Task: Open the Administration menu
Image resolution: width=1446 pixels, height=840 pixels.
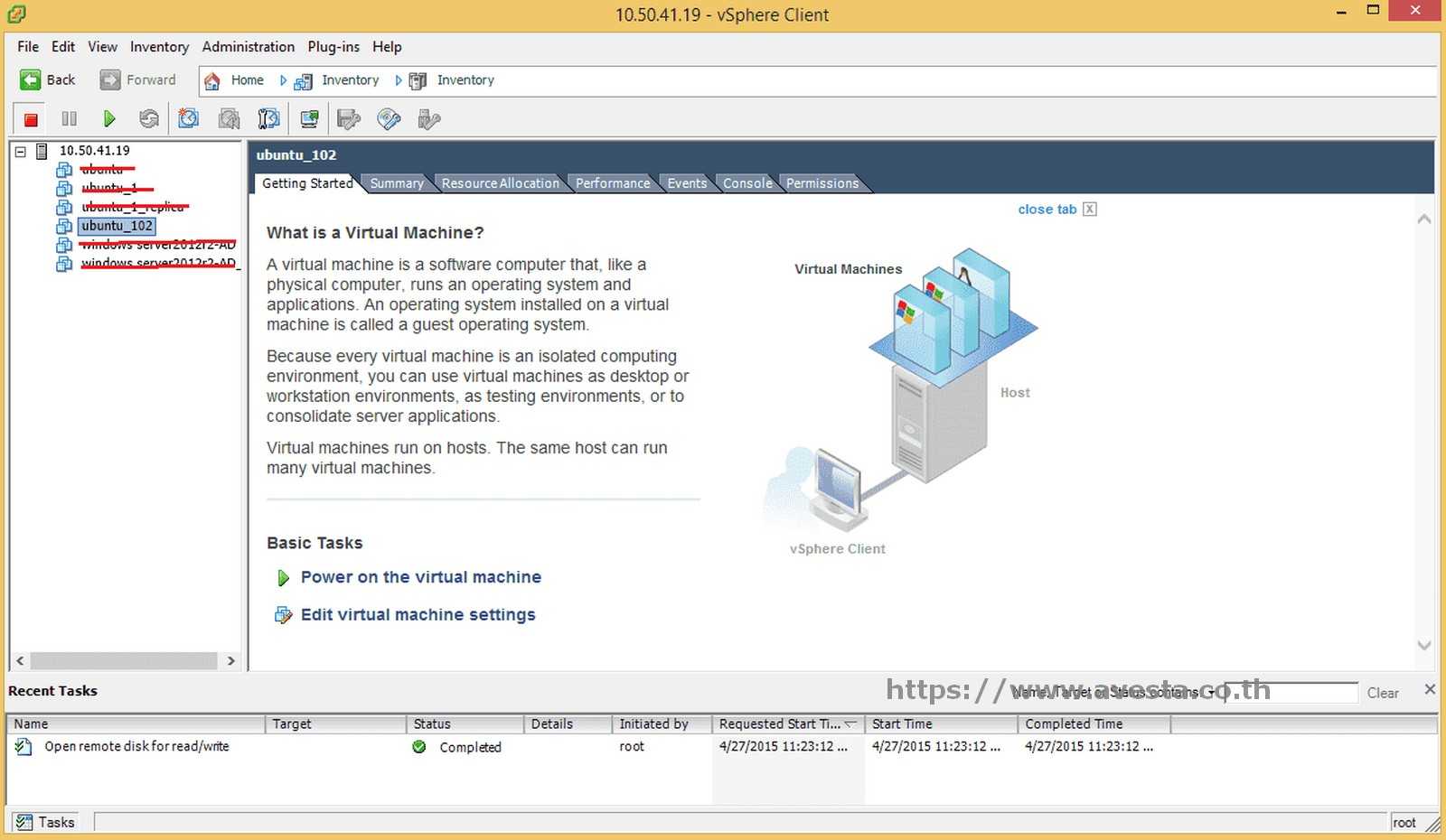Action: [248, 46]
